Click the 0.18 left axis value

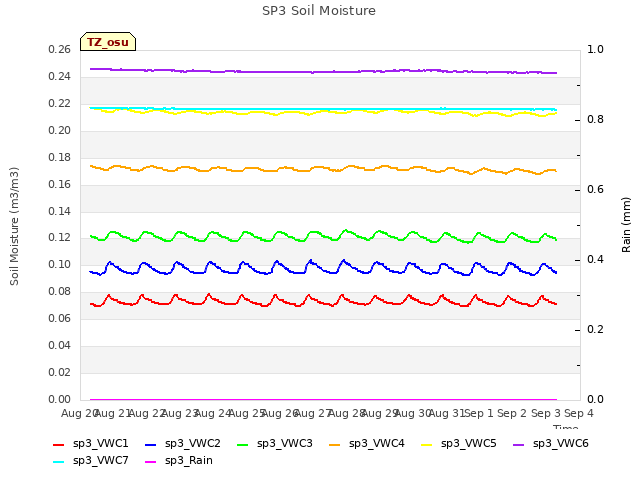(x=60, y=158)
